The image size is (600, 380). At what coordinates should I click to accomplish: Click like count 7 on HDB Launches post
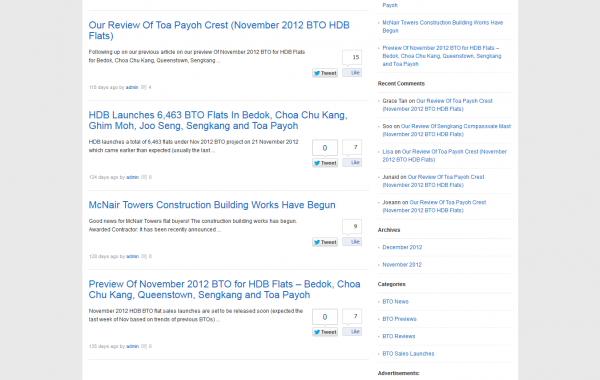(x=352, y=147)
